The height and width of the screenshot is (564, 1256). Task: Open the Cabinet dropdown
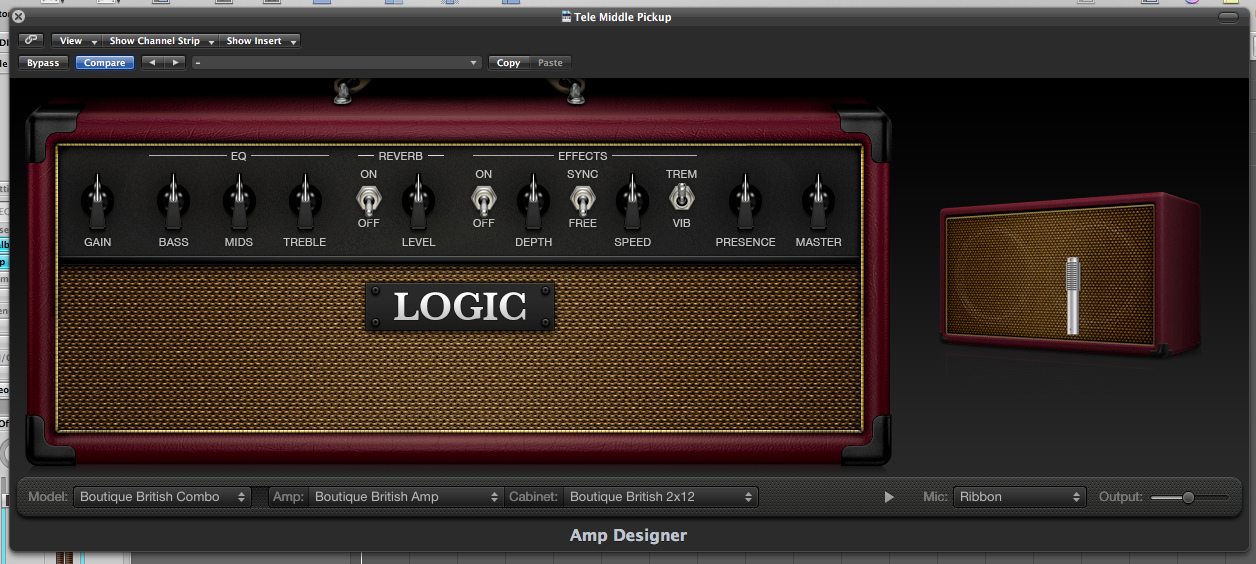tap(661, 497)
